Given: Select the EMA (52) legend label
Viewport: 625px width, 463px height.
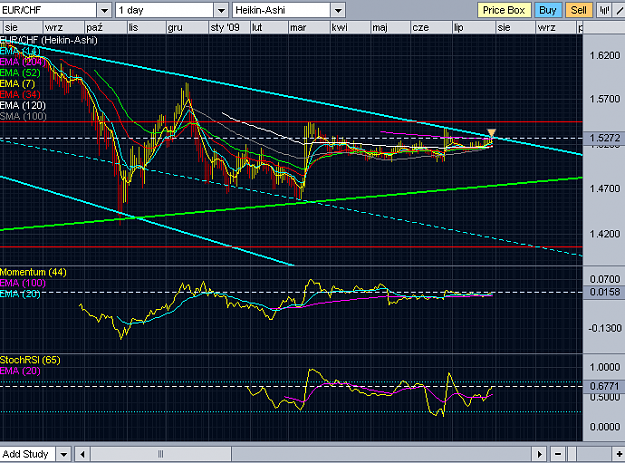Looking at the screenshot, I should click(20, 73).
